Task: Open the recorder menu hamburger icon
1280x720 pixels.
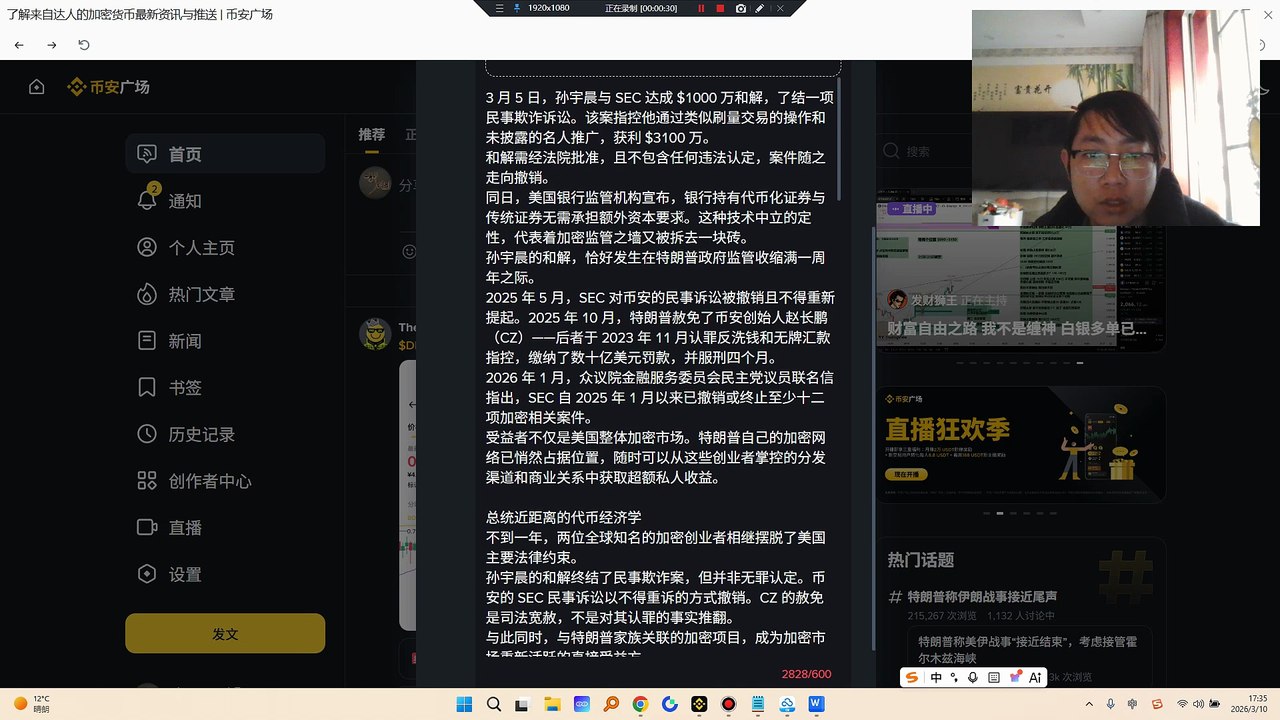Action: click(x=500, y=8)
